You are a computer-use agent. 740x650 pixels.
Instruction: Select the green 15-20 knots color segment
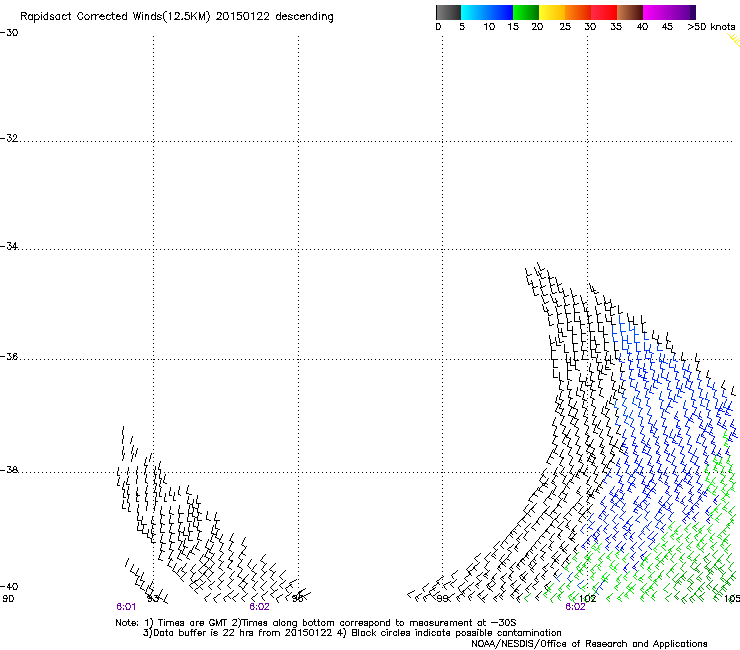click(526, 12)
